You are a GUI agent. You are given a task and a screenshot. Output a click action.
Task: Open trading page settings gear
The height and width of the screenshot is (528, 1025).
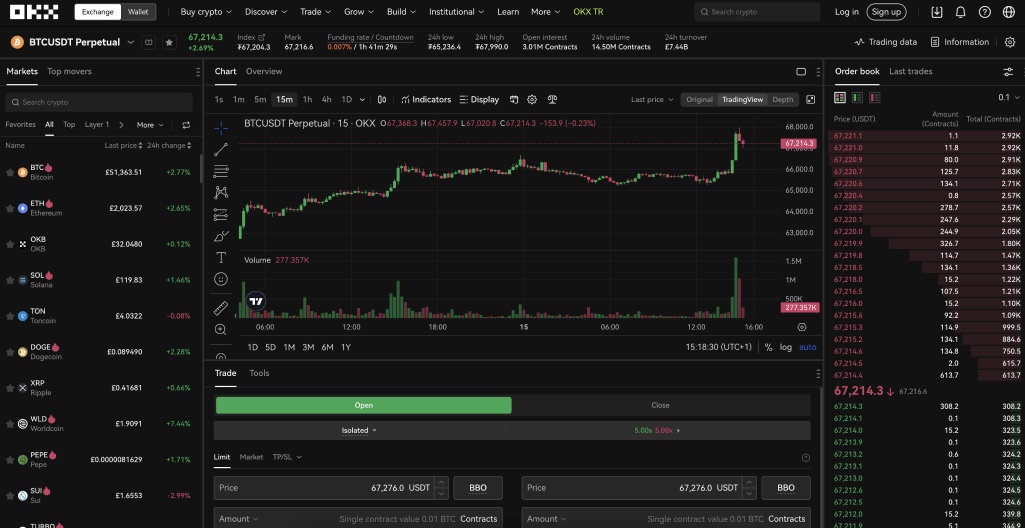click(x=1010, y=42)
